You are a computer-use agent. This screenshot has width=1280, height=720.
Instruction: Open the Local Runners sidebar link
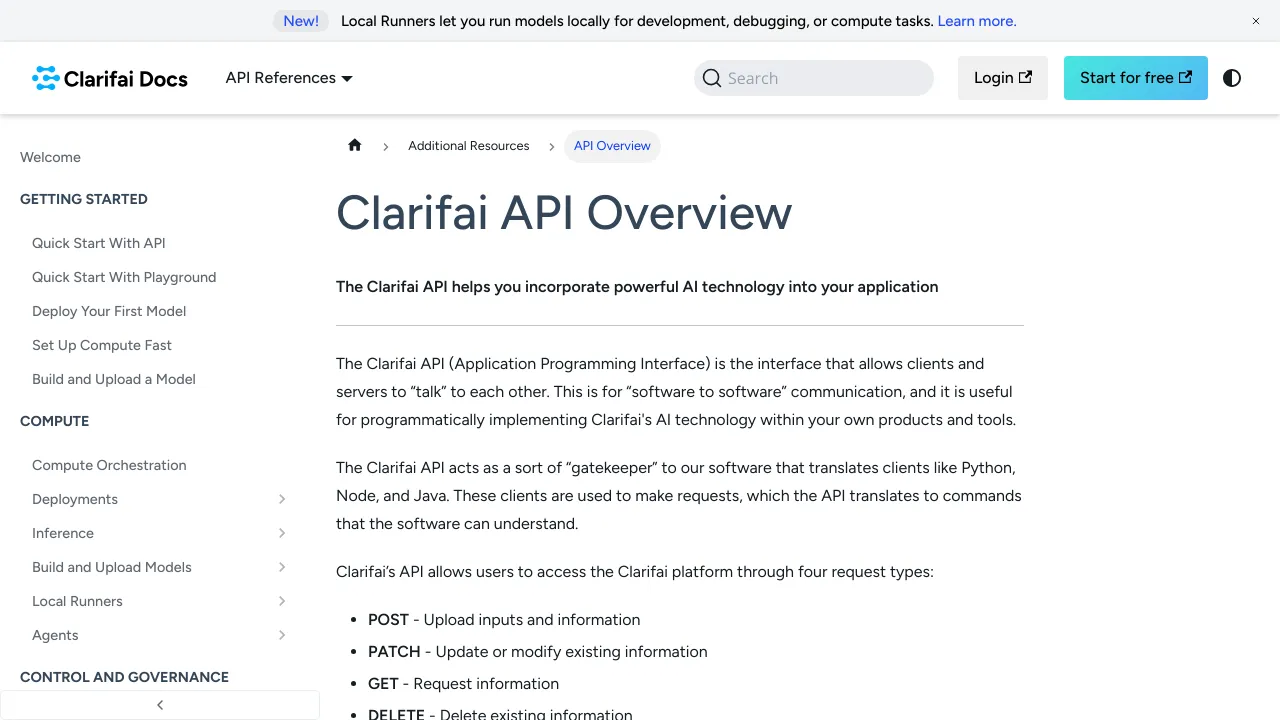[x=77, y=601]
